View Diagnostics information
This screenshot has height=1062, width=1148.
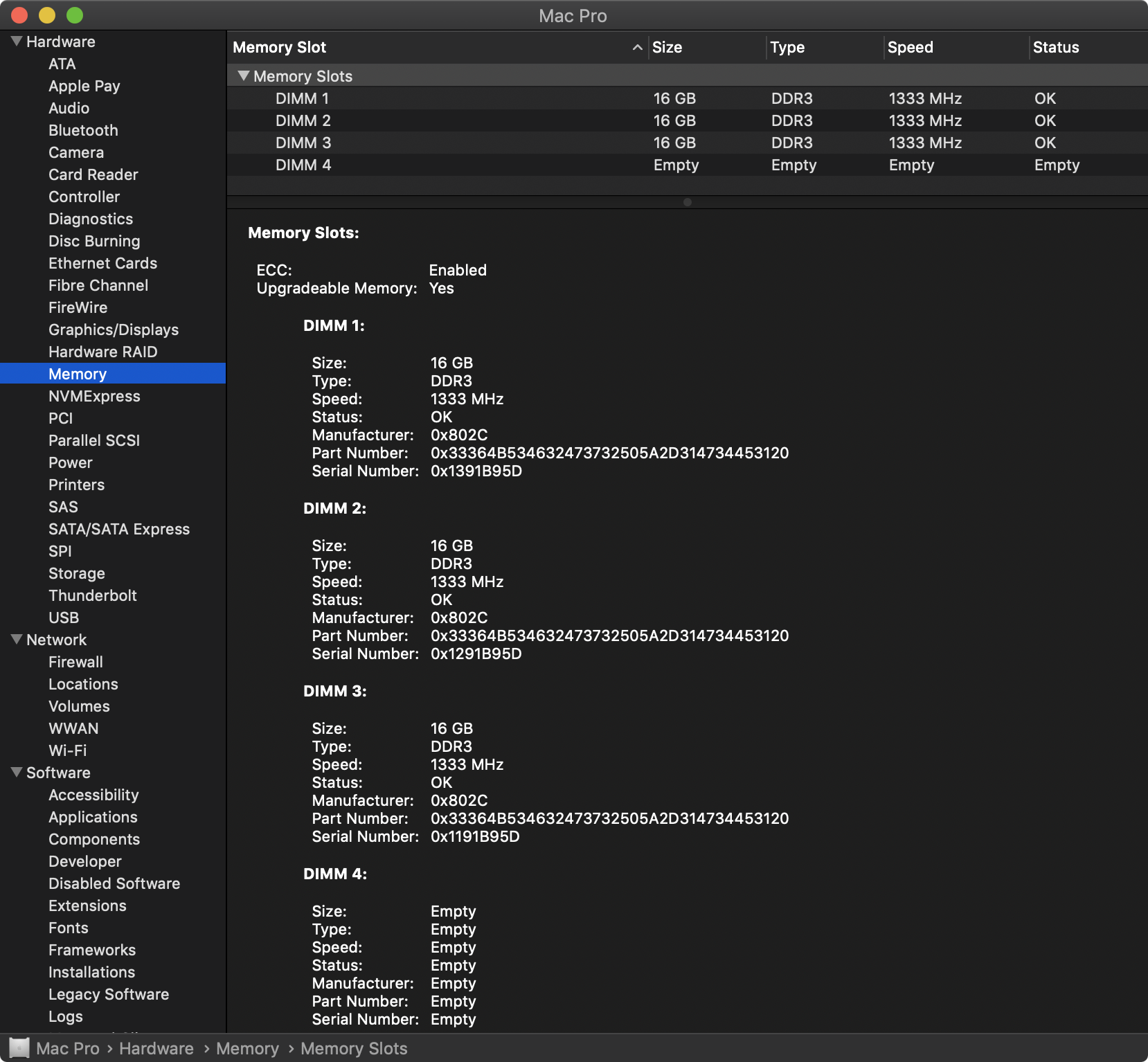[x=91, y=219]
